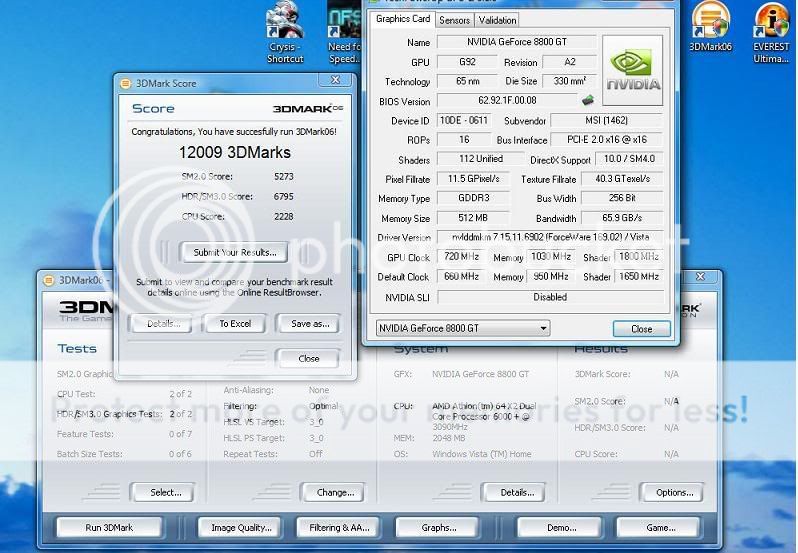Click the Details button in Score dialog
Image resolution: width=798 pixels, height=553 pixels.
point(163,324)
